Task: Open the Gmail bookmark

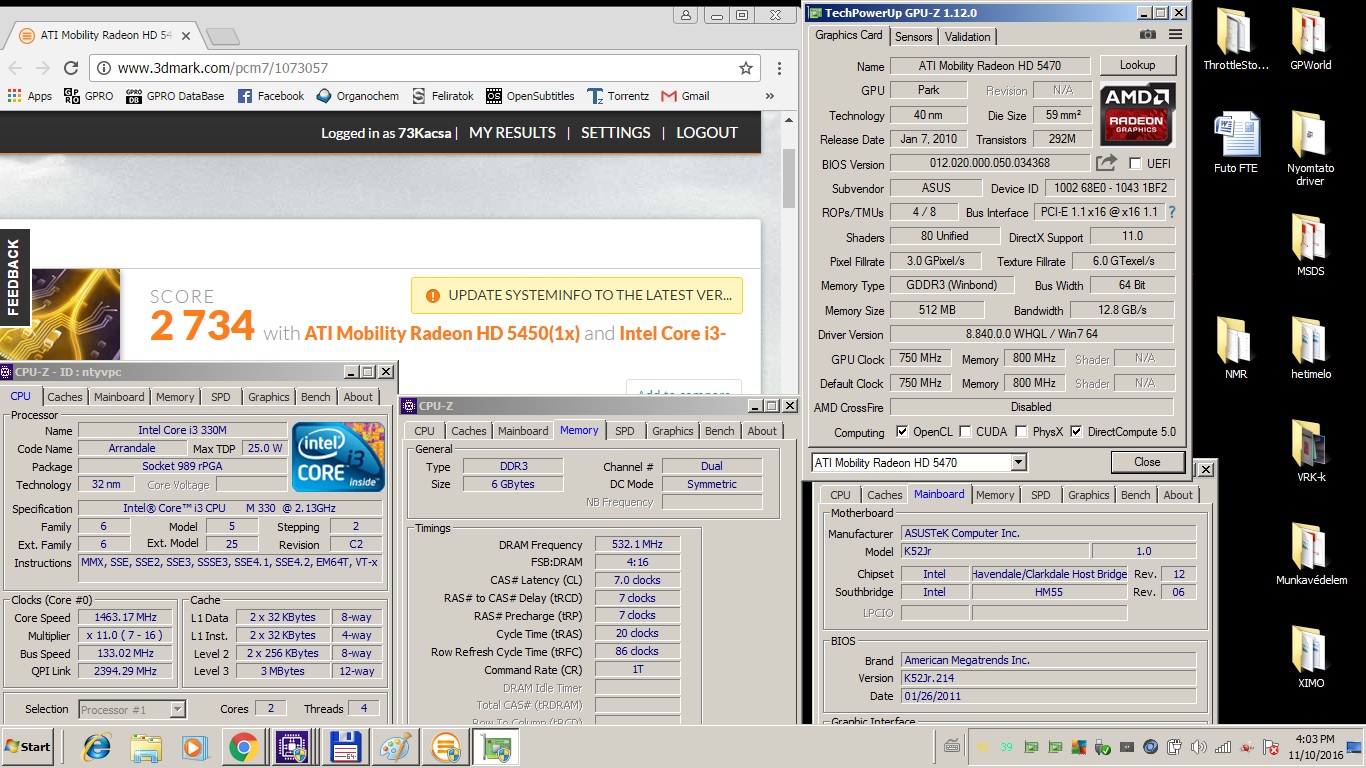Action: 686,96
